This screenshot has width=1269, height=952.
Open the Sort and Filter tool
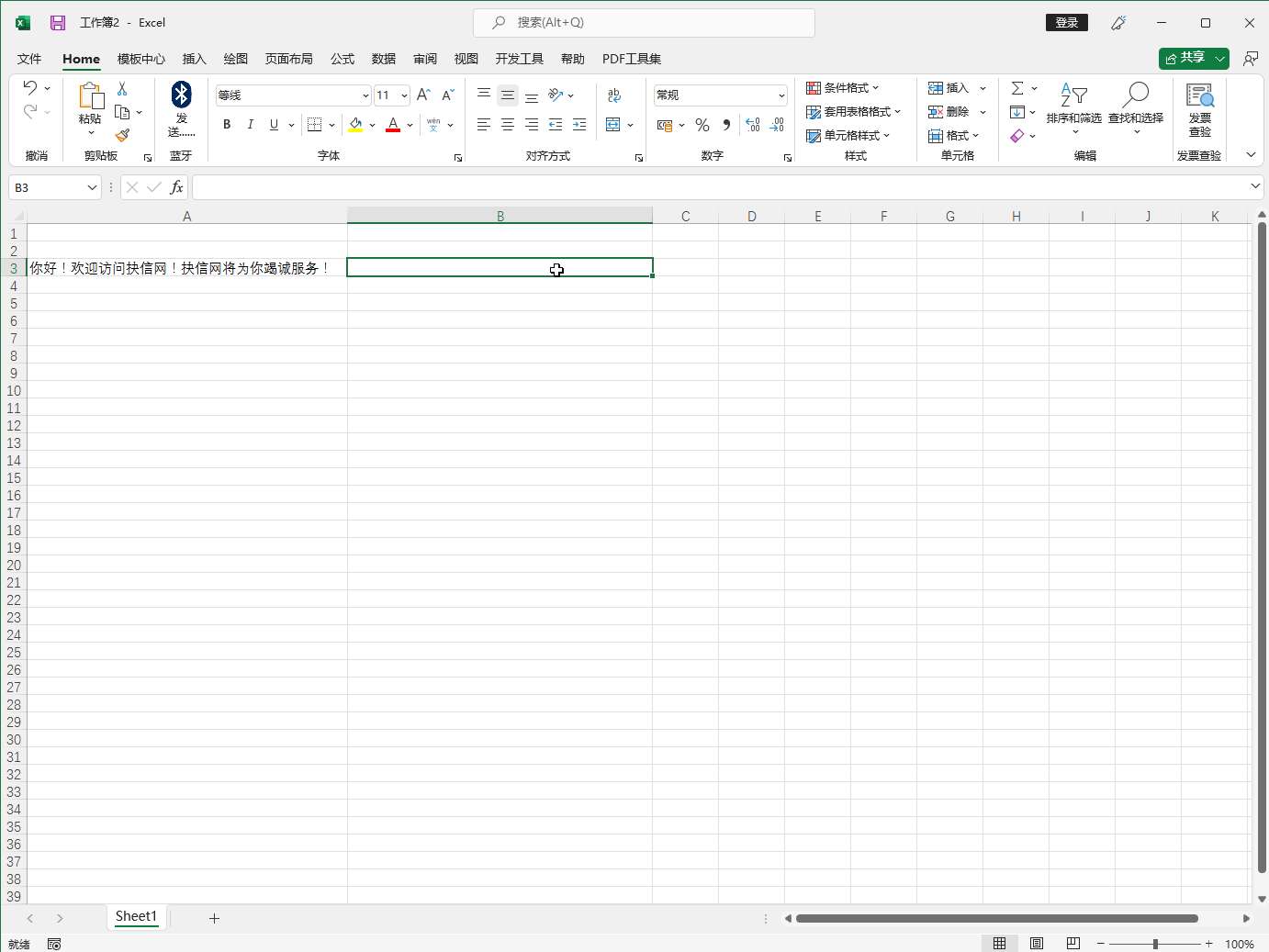(1073, 103)
